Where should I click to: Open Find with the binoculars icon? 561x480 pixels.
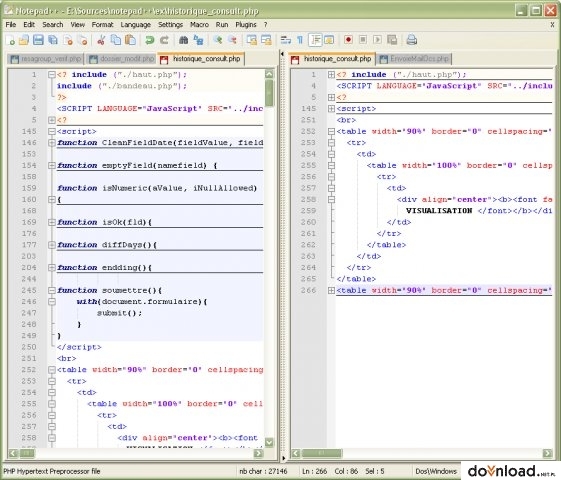(x=184, y=40)
